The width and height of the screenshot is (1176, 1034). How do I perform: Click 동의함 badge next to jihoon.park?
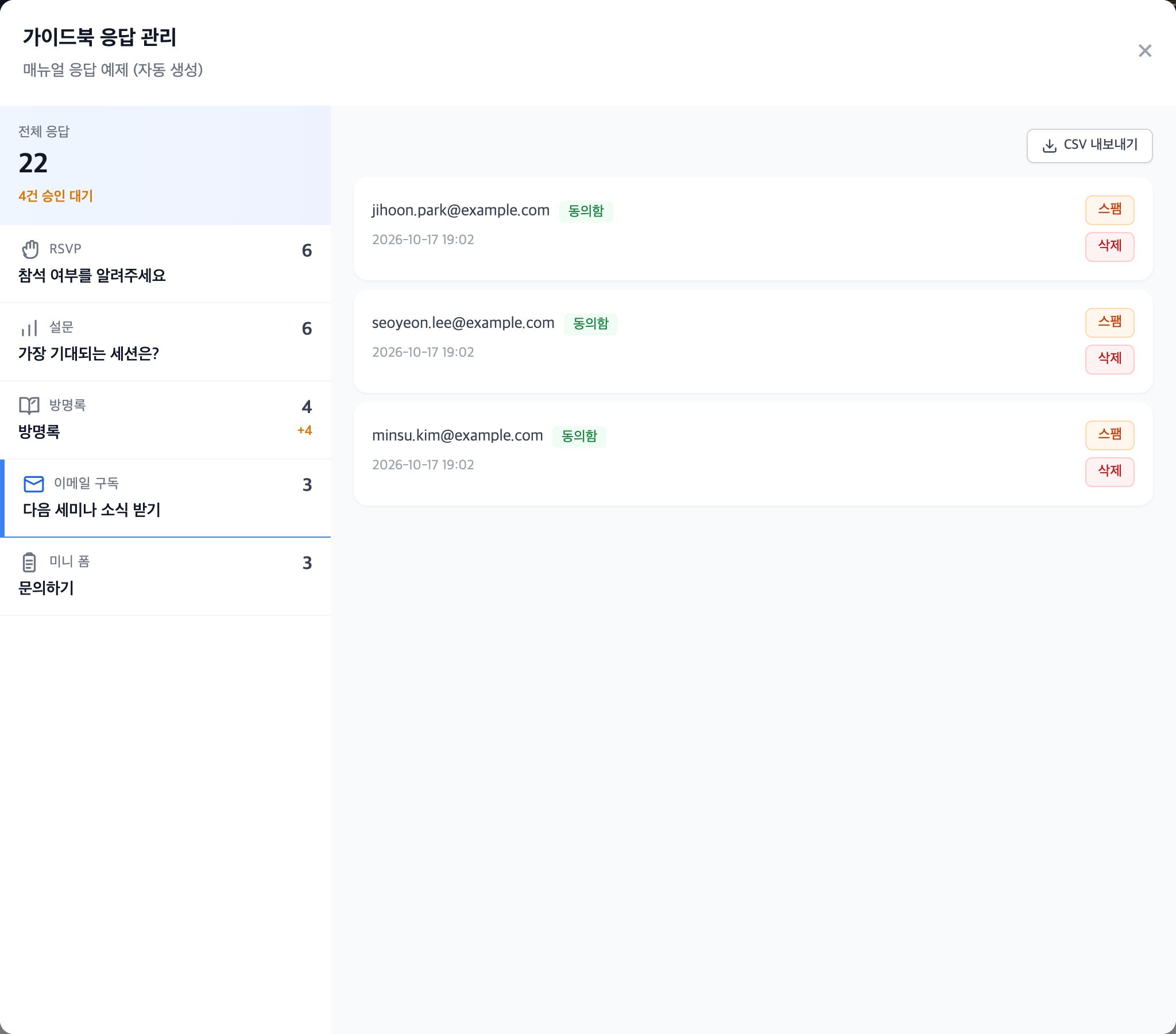click(586, 211)
